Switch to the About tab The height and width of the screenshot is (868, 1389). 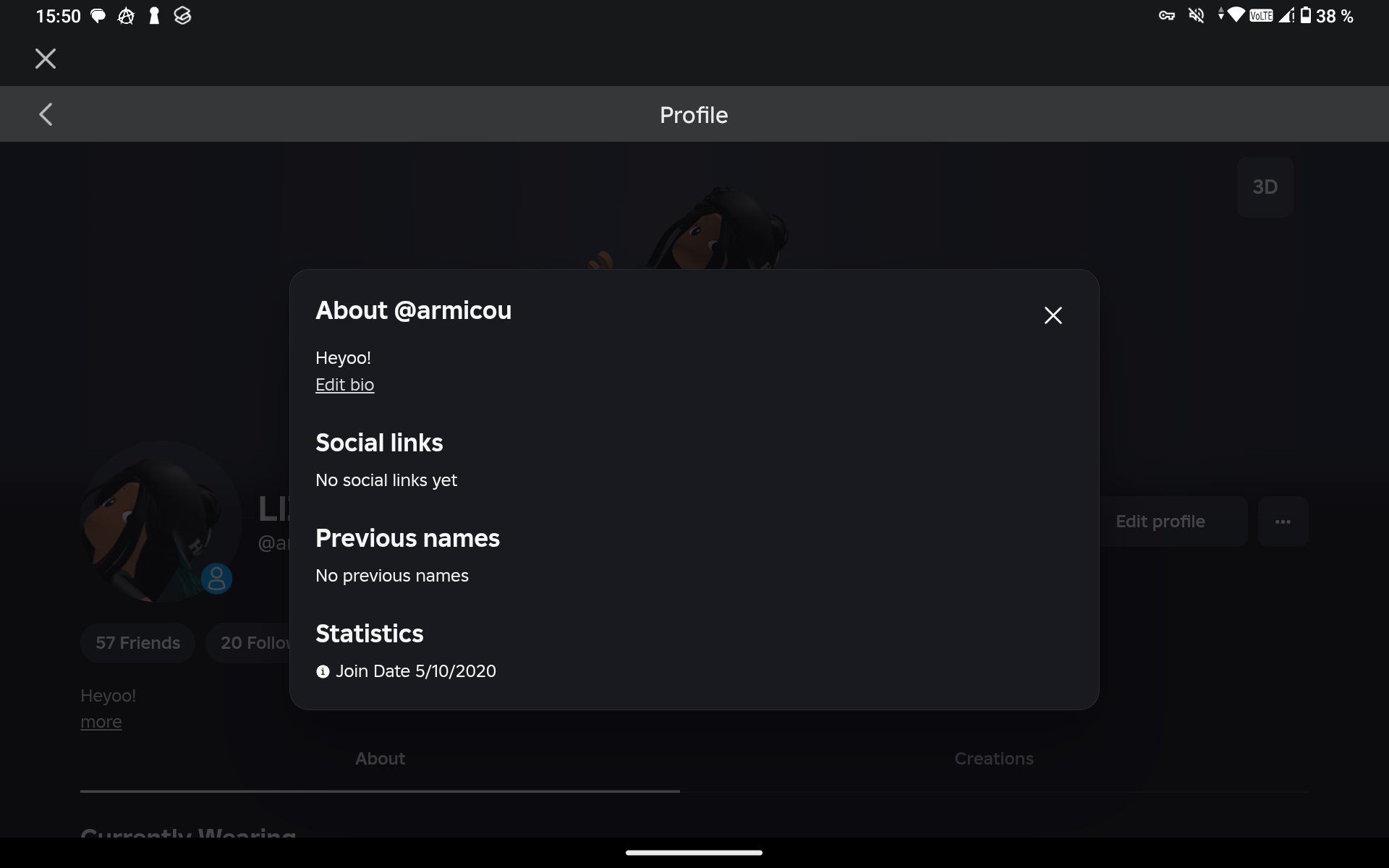click(x=380, y=759)
